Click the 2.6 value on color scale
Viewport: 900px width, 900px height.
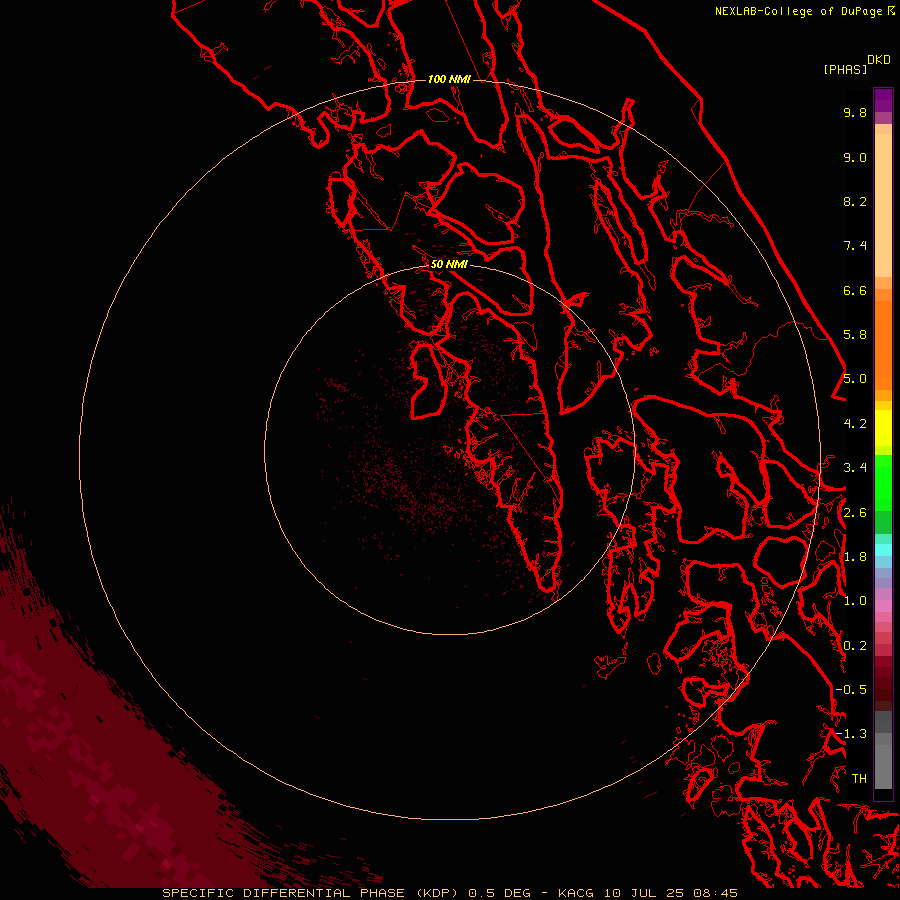point(855,513)
